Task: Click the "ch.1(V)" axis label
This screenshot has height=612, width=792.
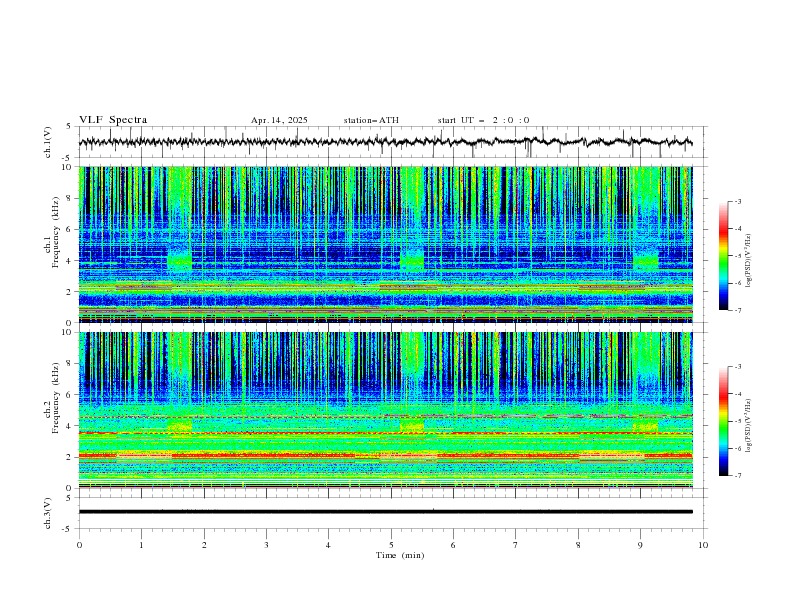Action: click(48, 142)
